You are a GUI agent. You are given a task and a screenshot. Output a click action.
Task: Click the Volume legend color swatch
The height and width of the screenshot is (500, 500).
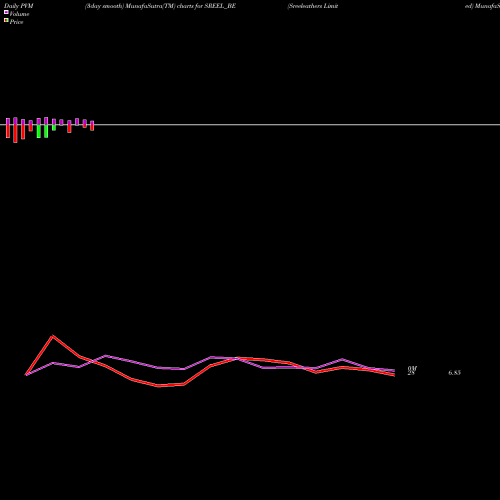[x=6, y=12]
